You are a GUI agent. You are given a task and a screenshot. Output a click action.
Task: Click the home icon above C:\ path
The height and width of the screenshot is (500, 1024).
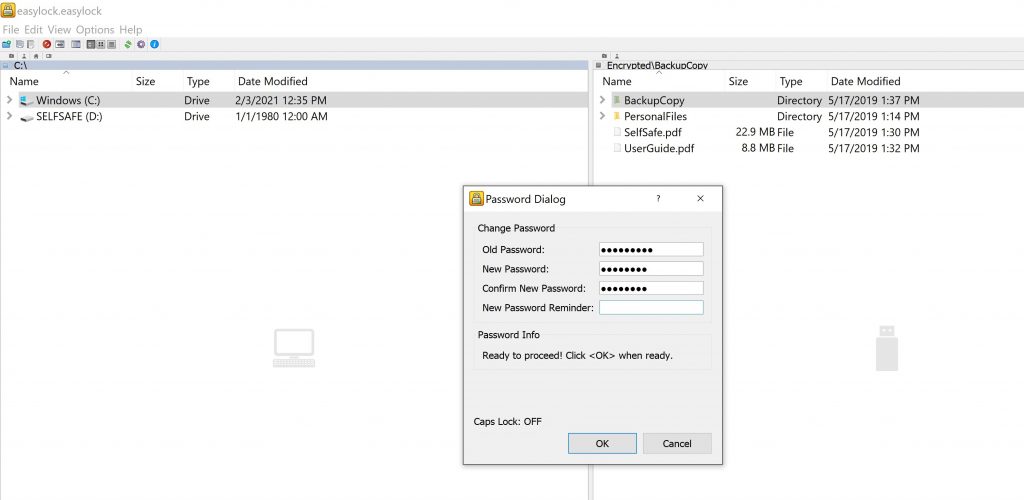36,56
